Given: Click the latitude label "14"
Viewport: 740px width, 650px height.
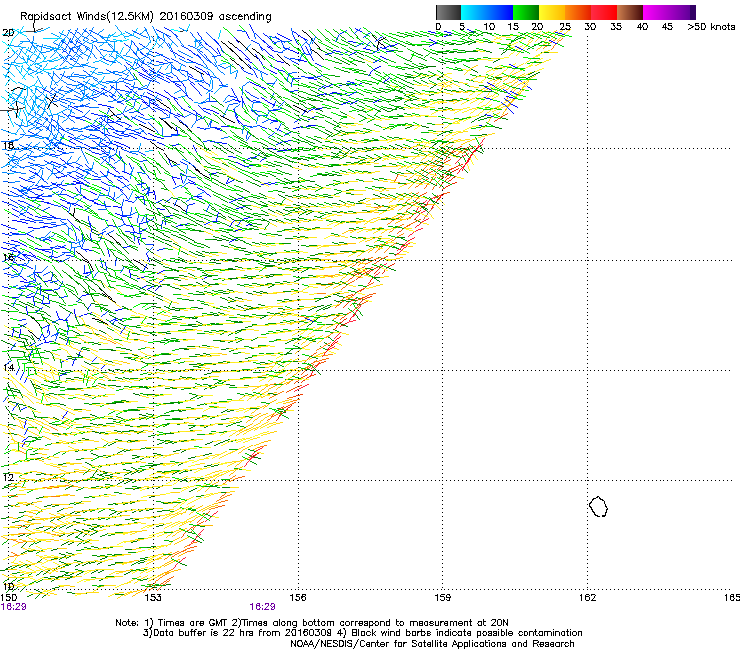Looking at the screenshot, I should pyautogui.click(x=8, y=367).
